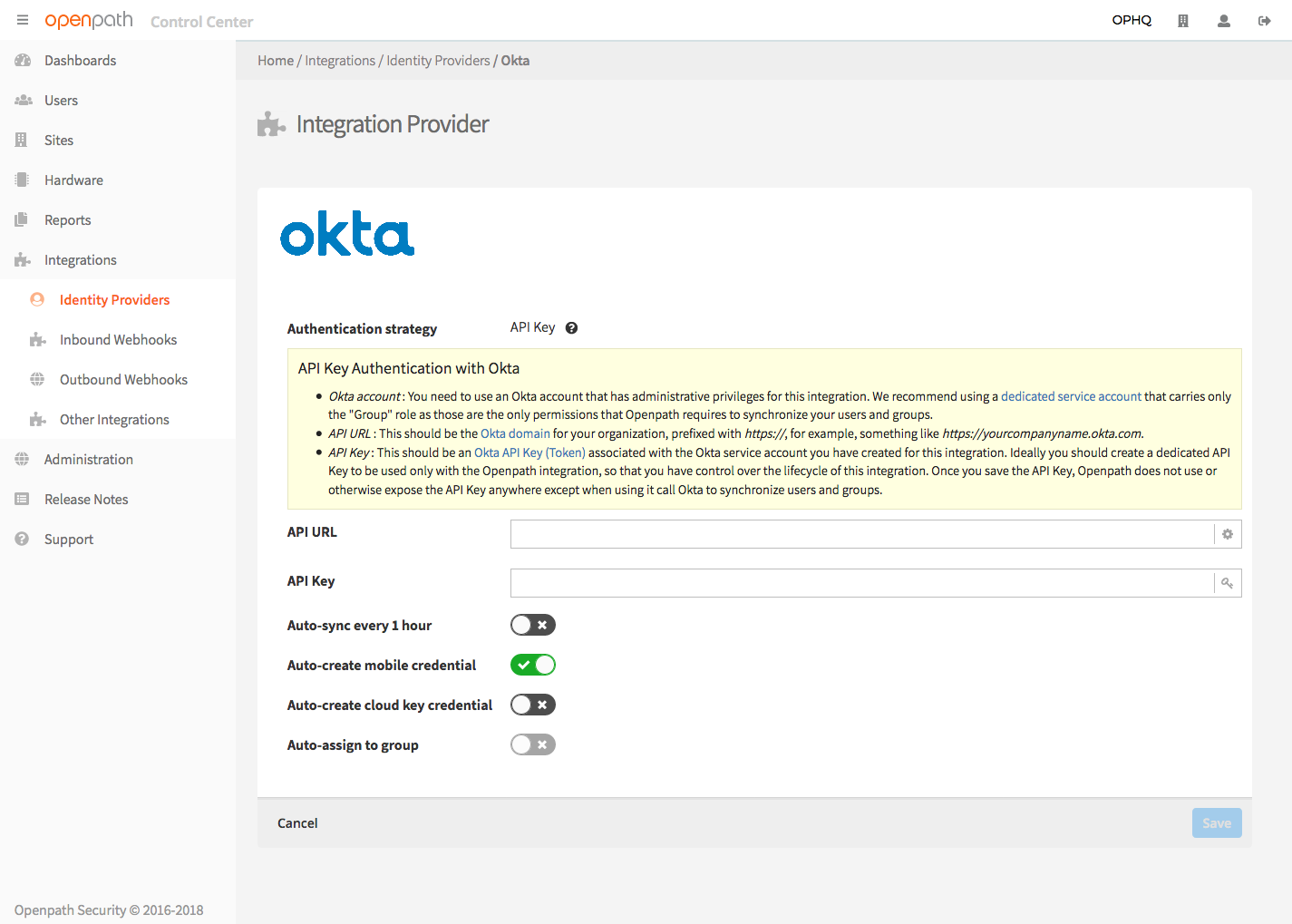The image size is (1292, 924).
Task: Open the user profile icon in header
Action: point(1224,21)
